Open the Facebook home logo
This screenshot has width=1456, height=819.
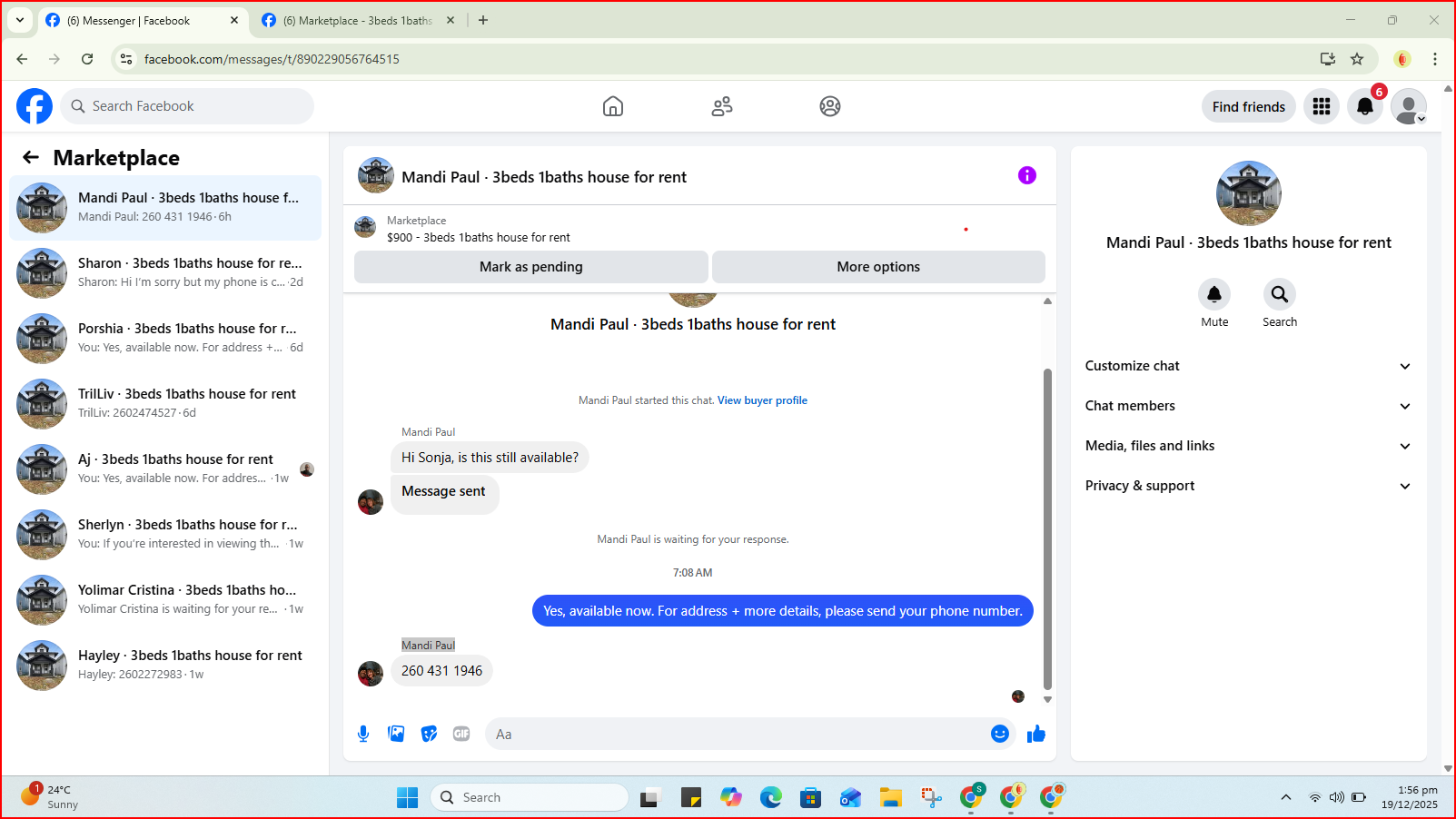click(x=35, y=106)
